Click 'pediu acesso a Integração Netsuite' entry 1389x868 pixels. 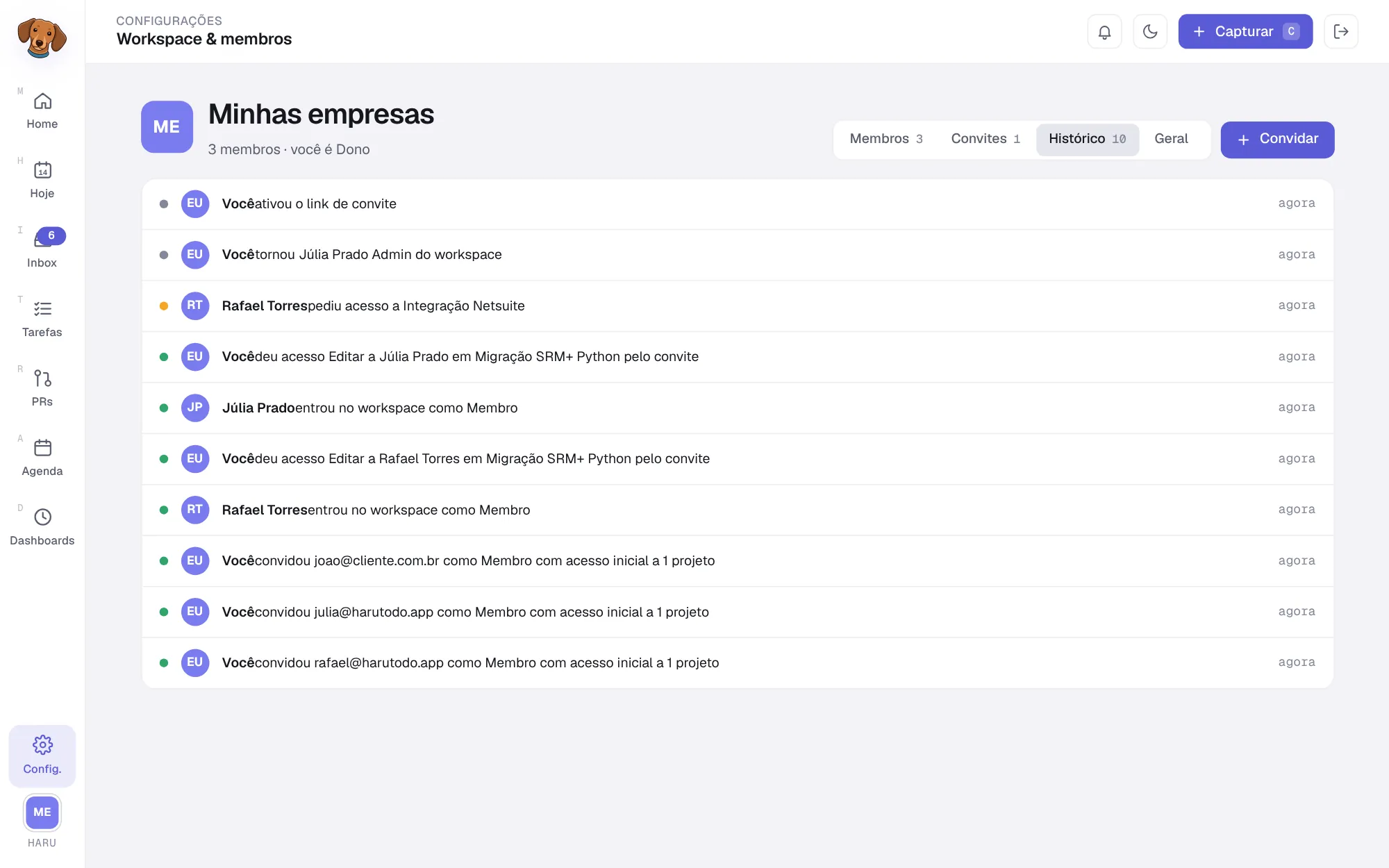[x=738, y=306]
